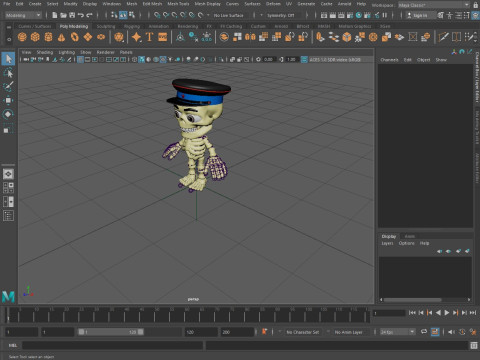This screenshot has height=360, width=480.
Task: Click the time slider ruler
Action: 188,314
